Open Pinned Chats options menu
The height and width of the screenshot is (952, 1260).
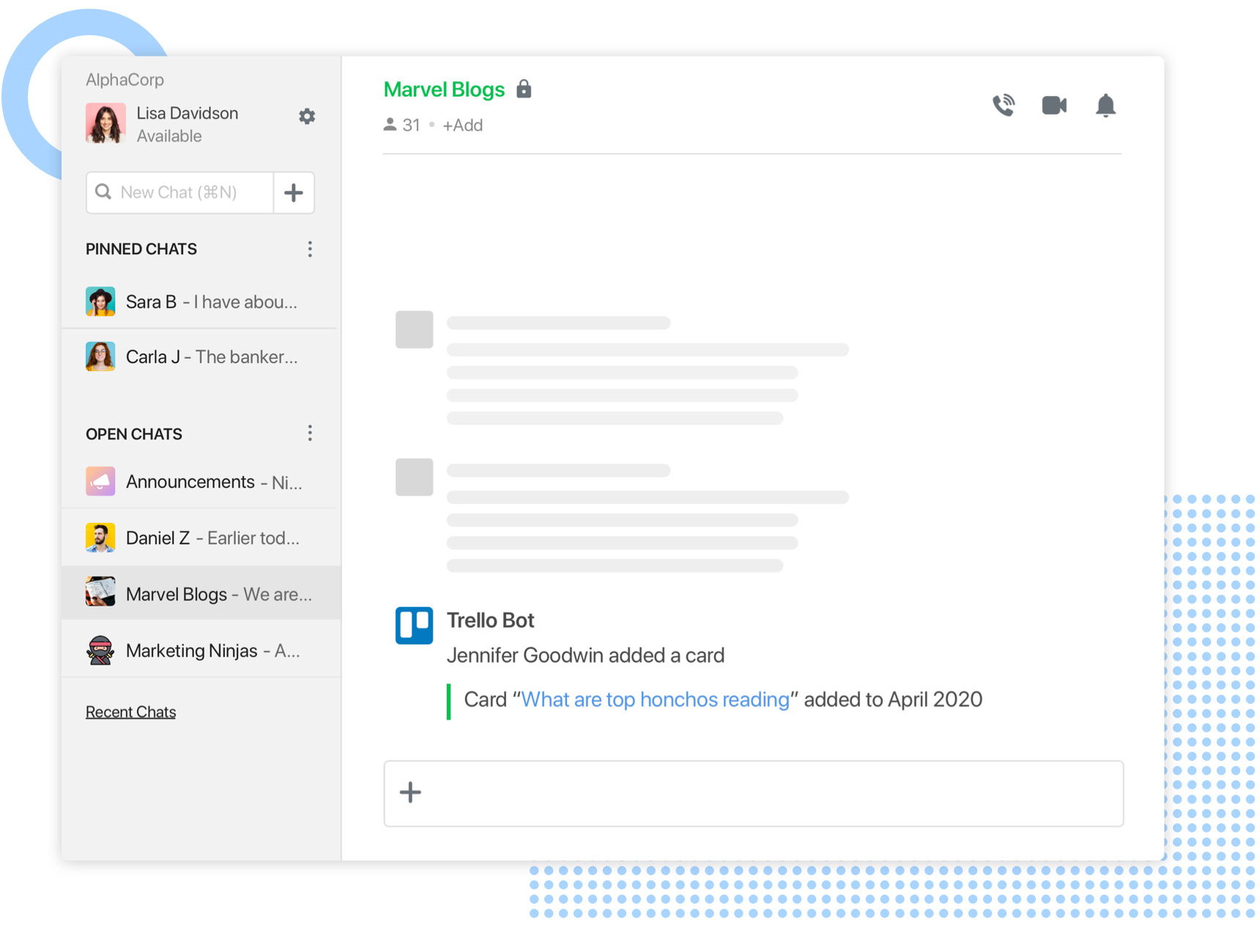click(x=310, y=249)
